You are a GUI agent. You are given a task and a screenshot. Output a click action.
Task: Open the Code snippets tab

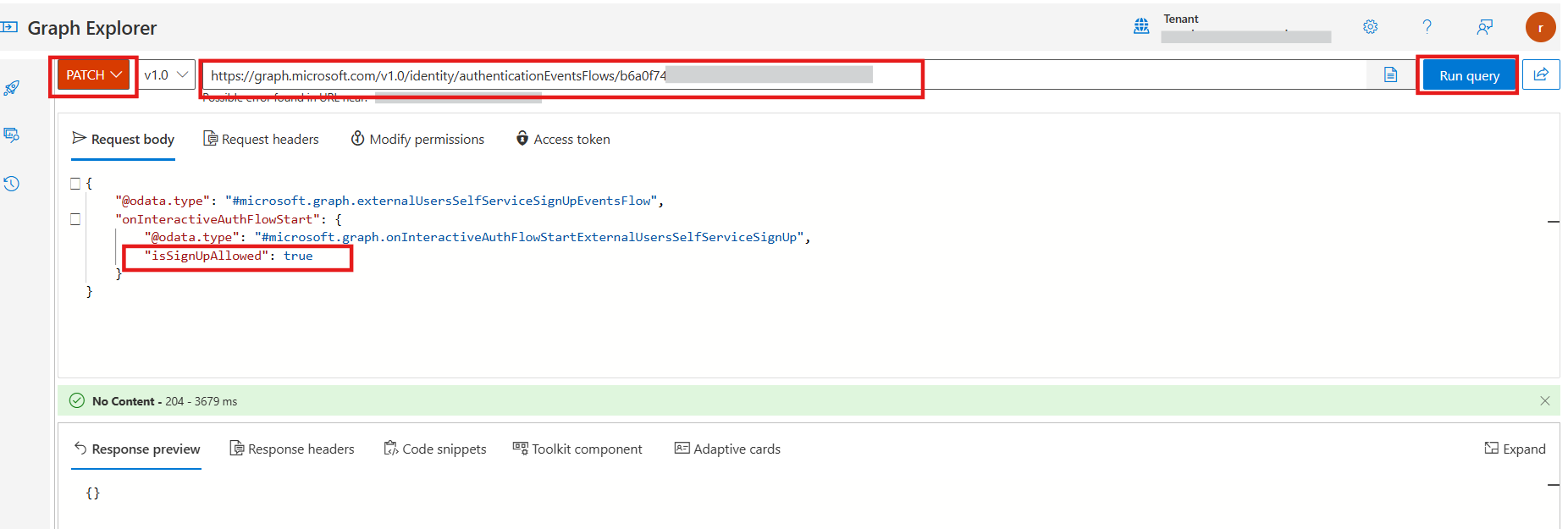(x=435, y=449)
